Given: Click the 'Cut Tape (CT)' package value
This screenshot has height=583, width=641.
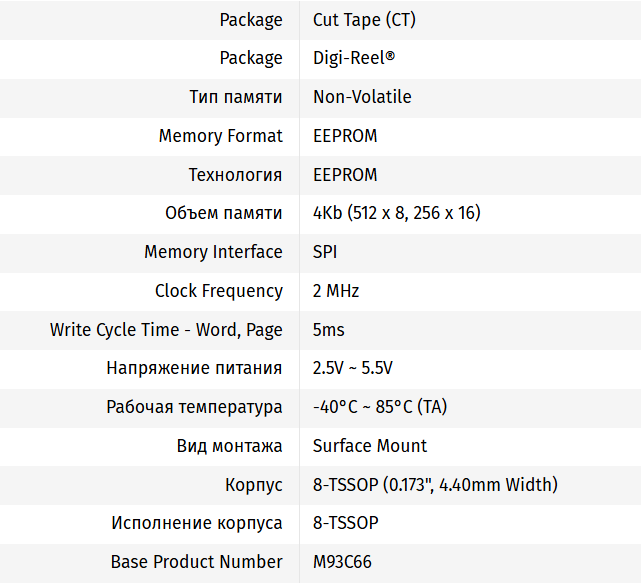Looking at the screenshot, I should (x=361, y=19).
